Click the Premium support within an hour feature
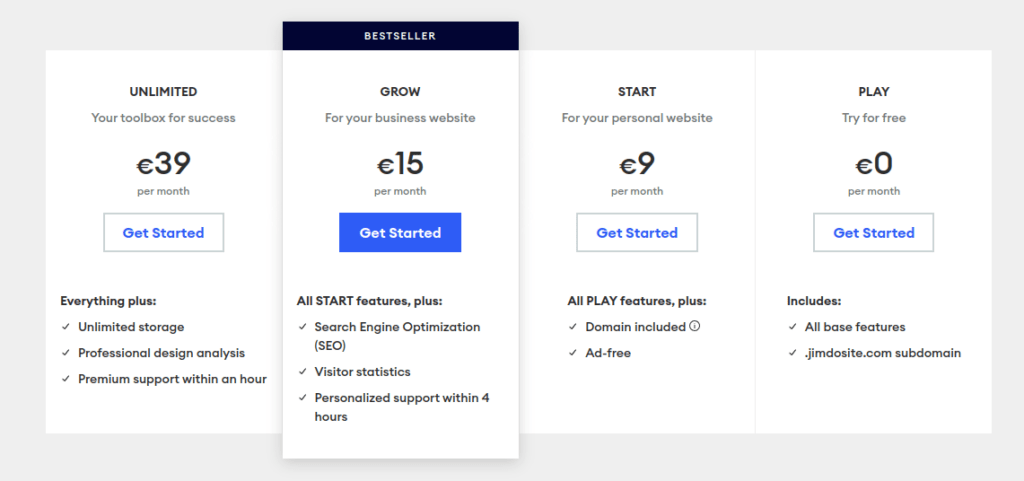 point(172,379)
